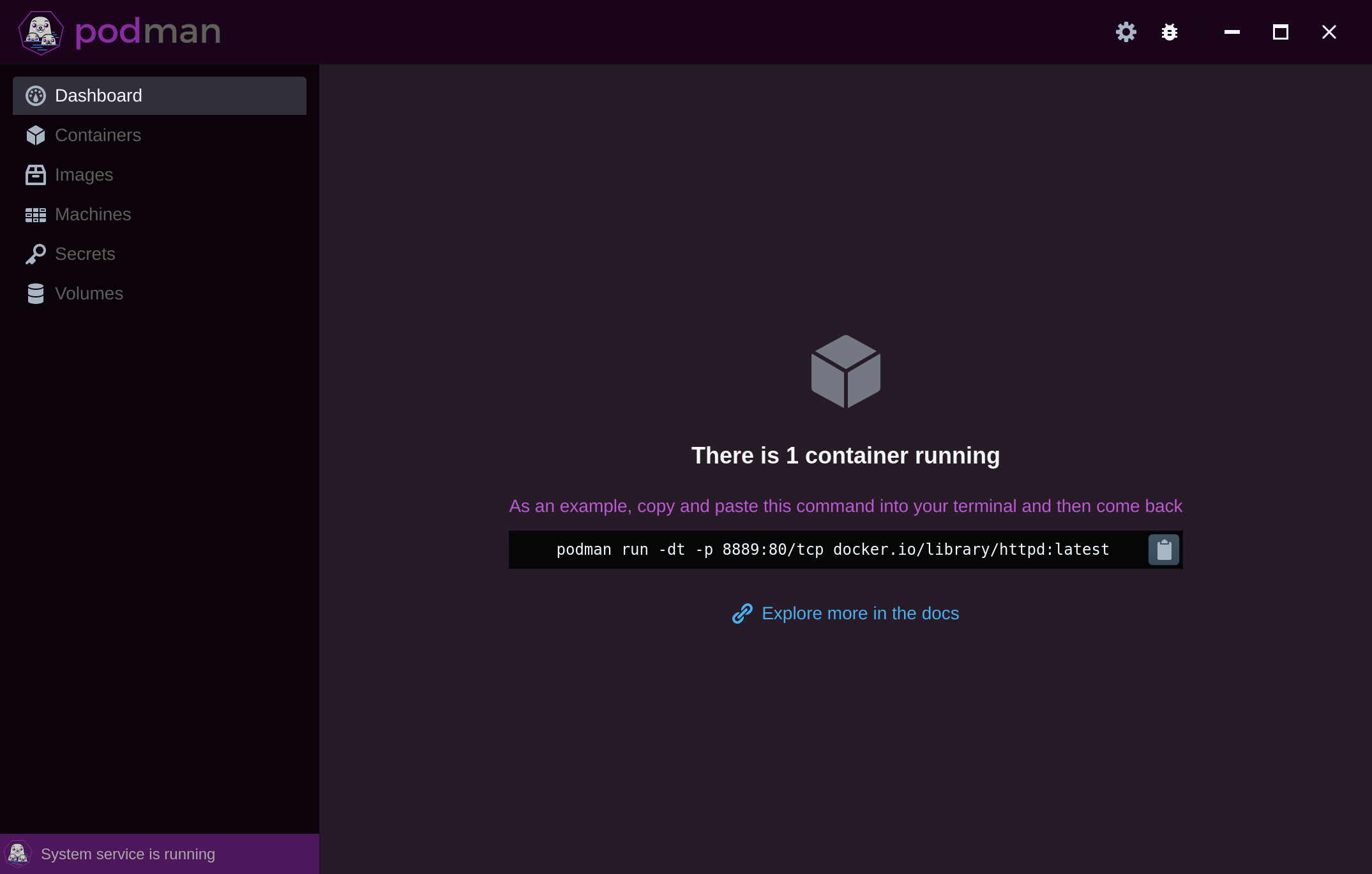The height and width of the screenshot is (874, 1372).
Task: Click the Dashboard gauge icon
Action: point(36,96)
